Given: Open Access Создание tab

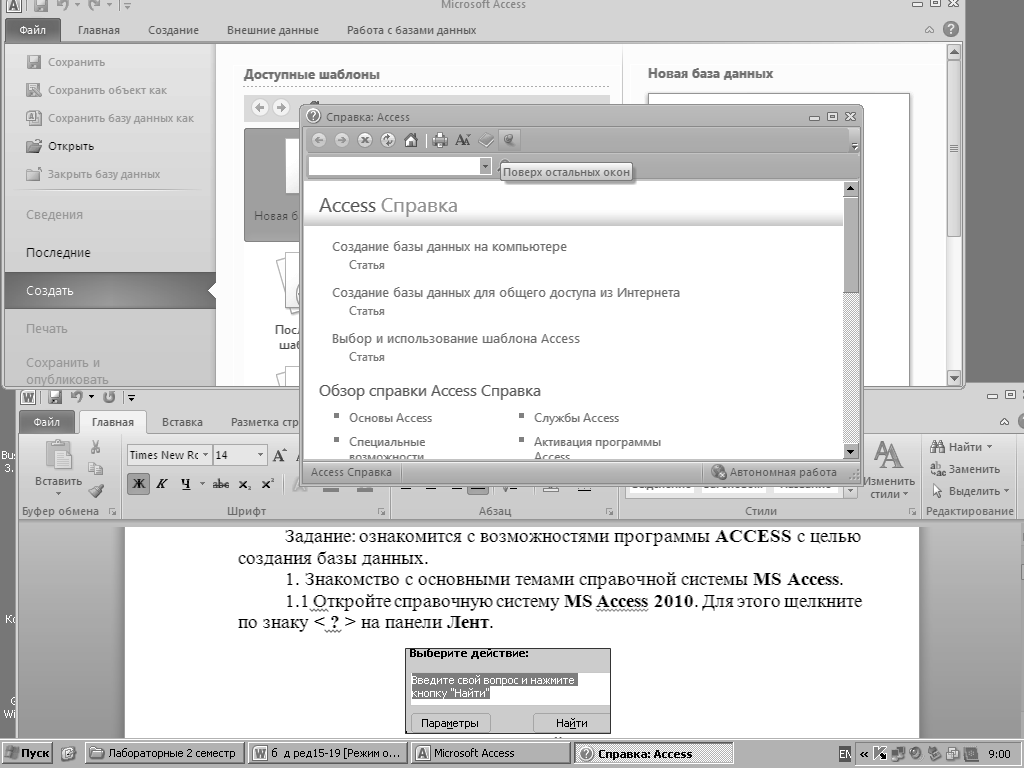Looking at the screenshot, I should (x=173, y=30).
